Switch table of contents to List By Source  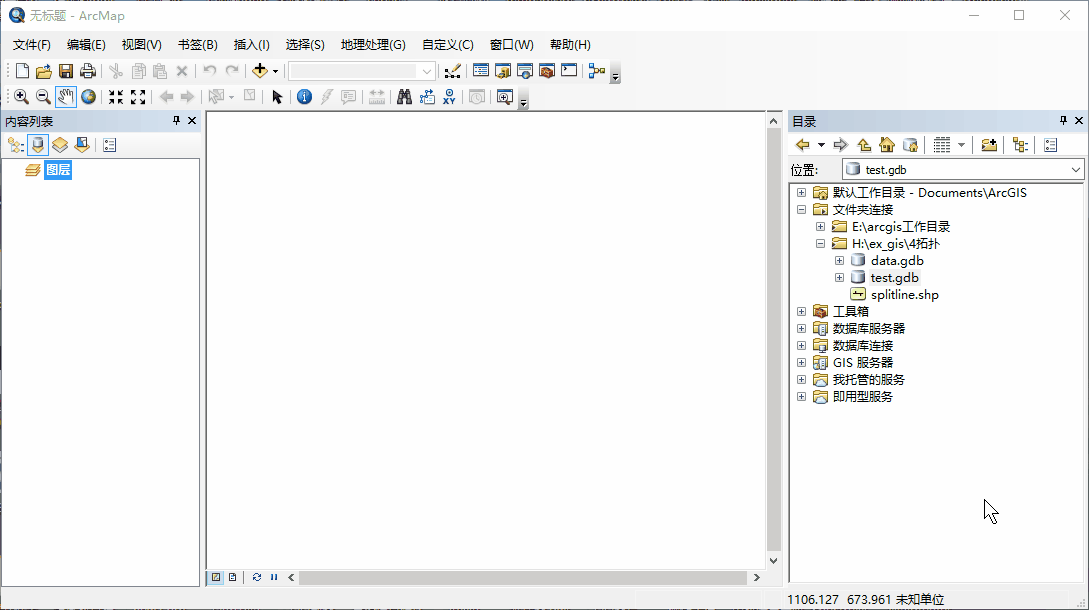click(38, 145)
